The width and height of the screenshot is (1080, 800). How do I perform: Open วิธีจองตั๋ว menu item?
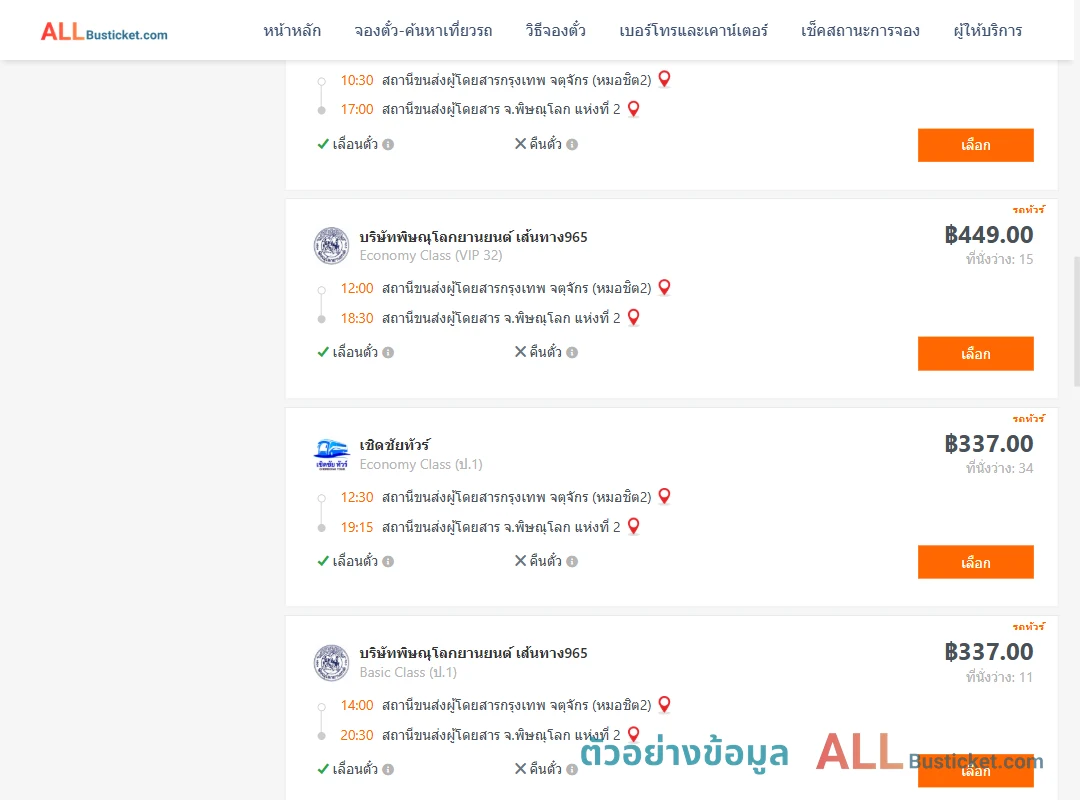tap(555, 30)
